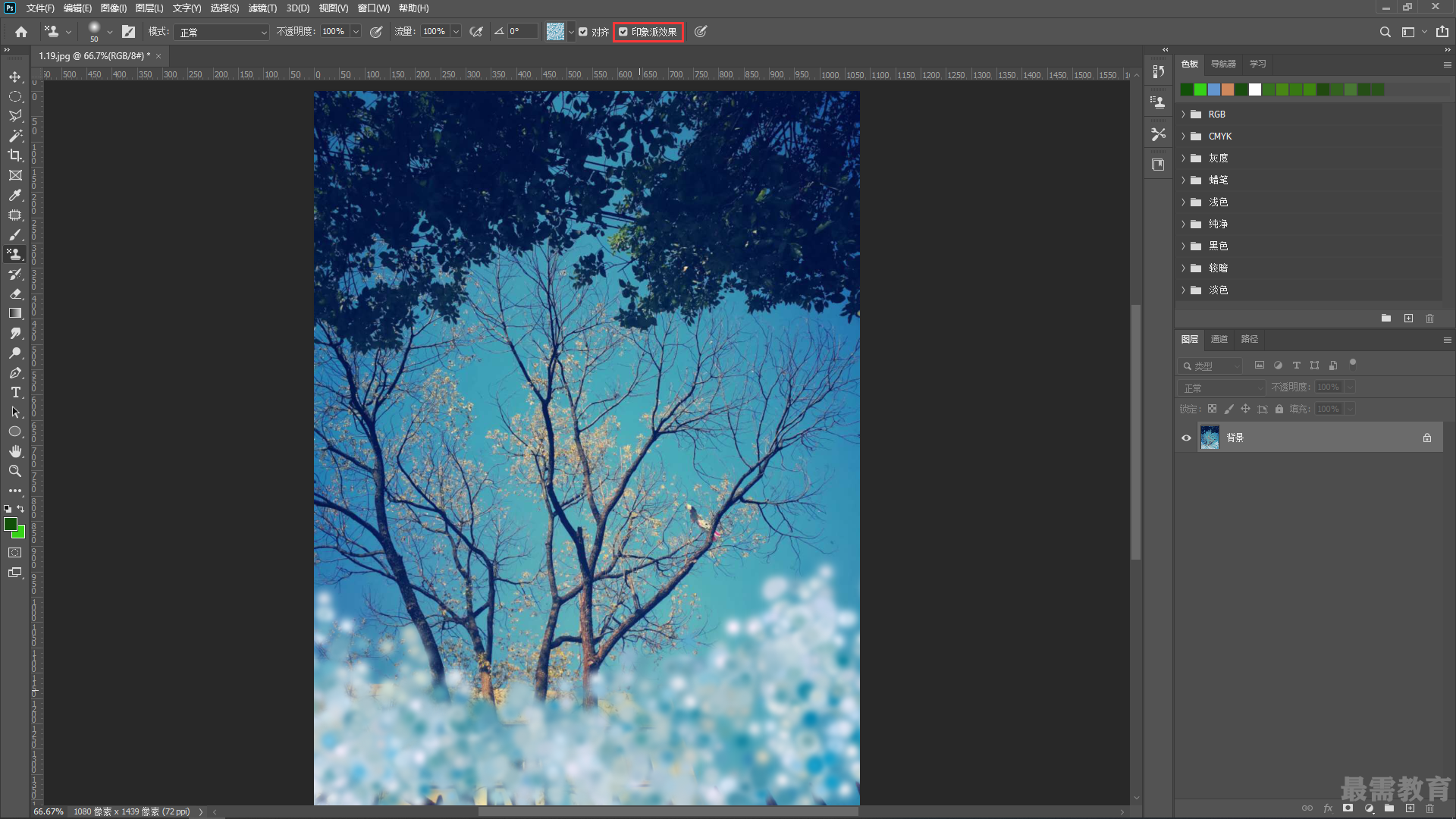Toggle pressure for size icon
Viewport: 1456px width, 819px height.
(x=701, y=32)
